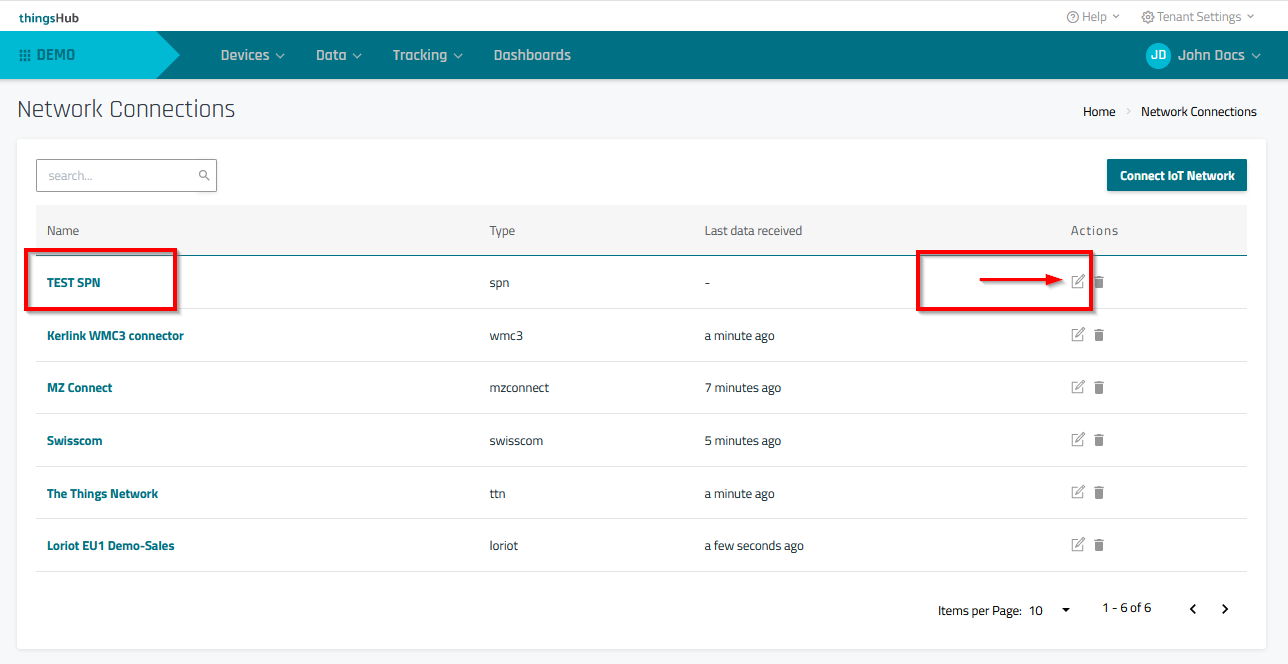The width and height of the screenshot is (1288, 664).
Task: Edit the Loriot EU1 Demo-Sales connection
Action: tap(1078, 545)
